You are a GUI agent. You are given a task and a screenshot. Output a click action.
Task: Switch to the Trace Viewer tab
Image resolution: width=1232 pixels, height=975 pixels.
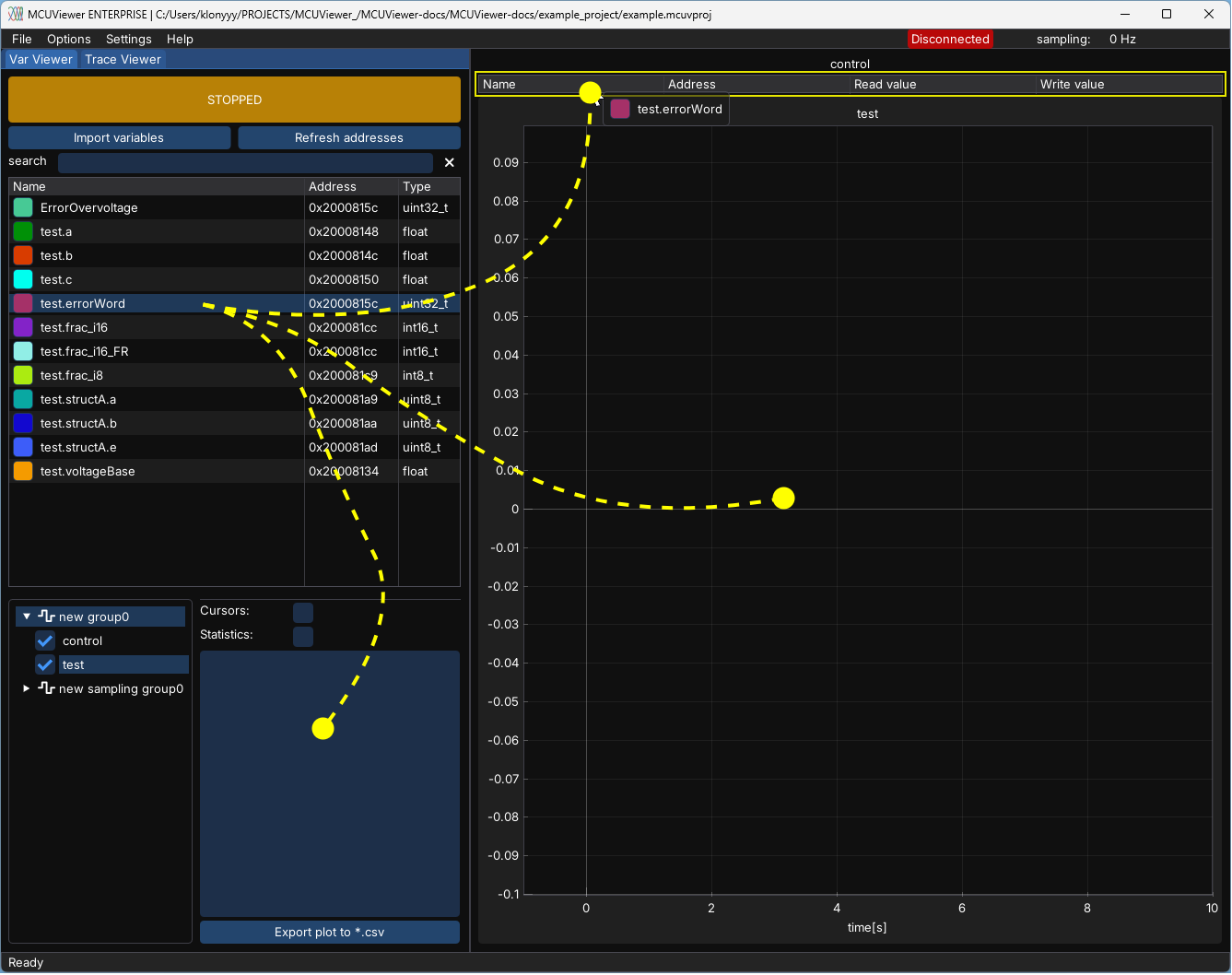tap(123, 59)
